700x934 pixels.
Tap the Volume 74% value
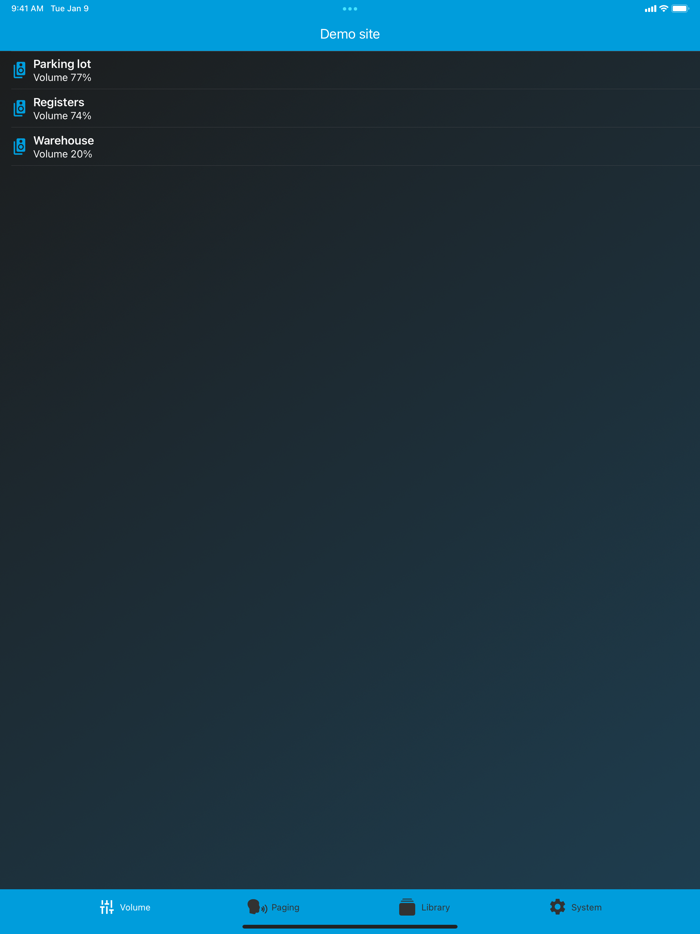pos(62,116)
